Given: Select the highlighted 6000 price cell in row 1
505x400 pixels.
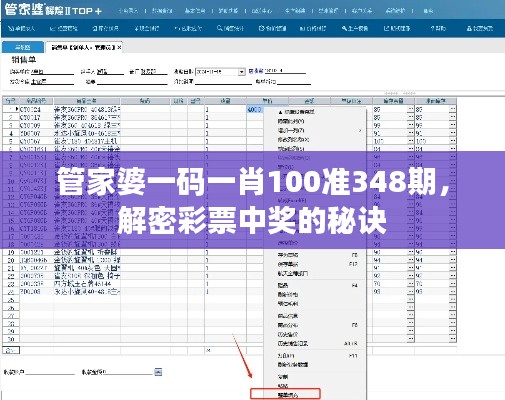Looking at the screenshot, I should 255,109.
